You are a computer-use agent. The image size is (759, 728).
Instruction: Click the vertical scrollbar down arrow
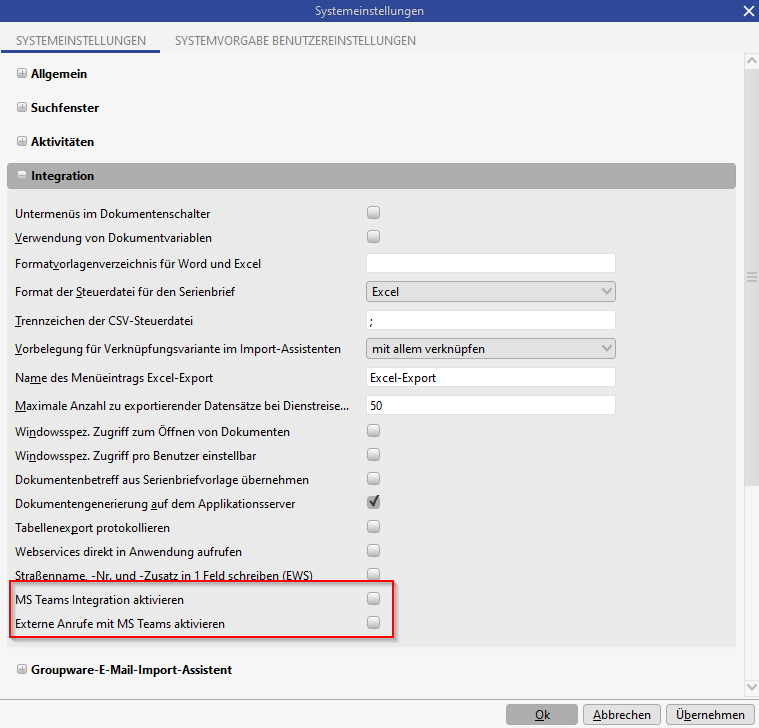tap(750, 687)
